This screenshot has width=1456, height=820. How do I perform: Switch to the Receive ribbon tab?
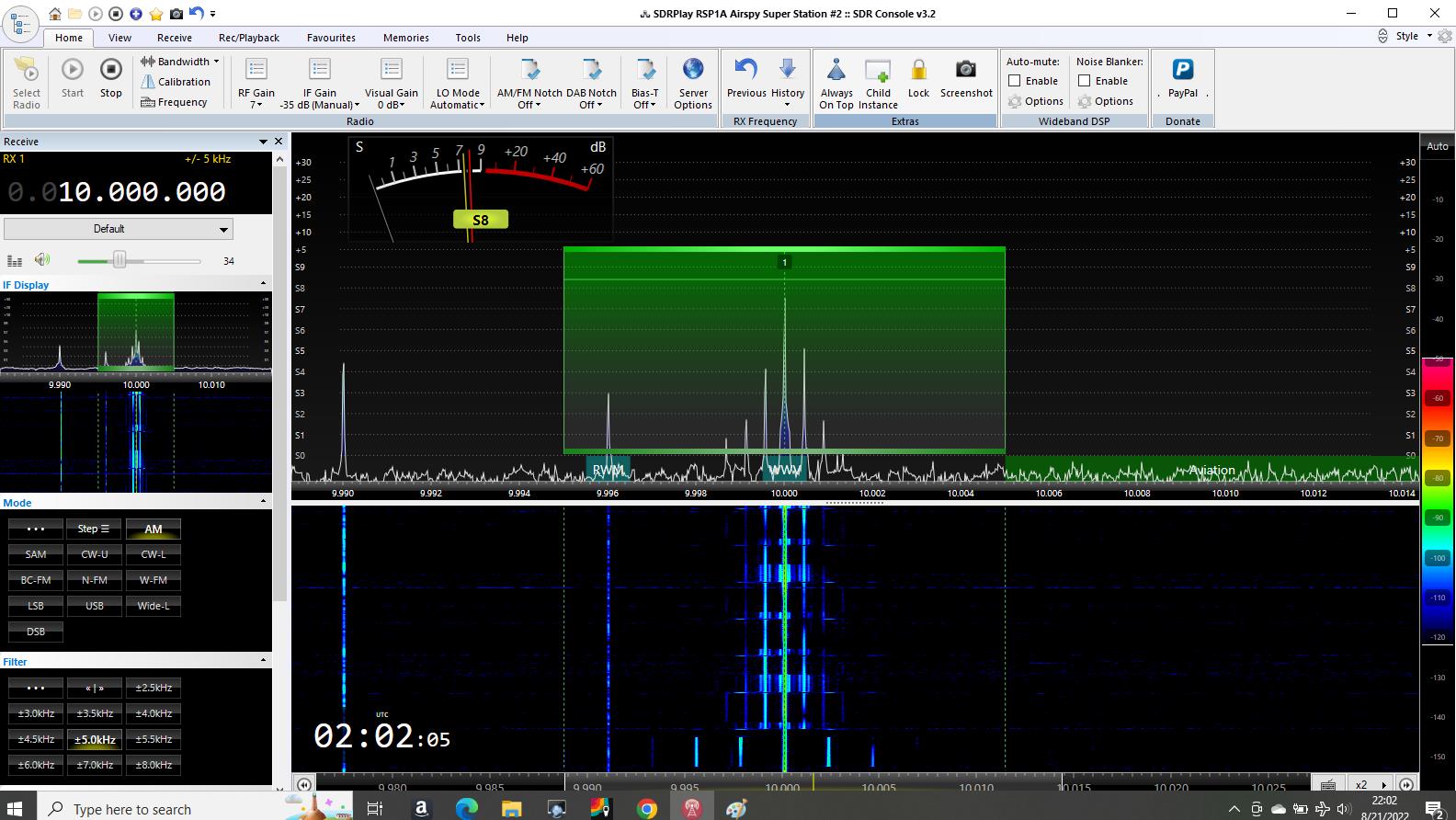pos(174,38)
